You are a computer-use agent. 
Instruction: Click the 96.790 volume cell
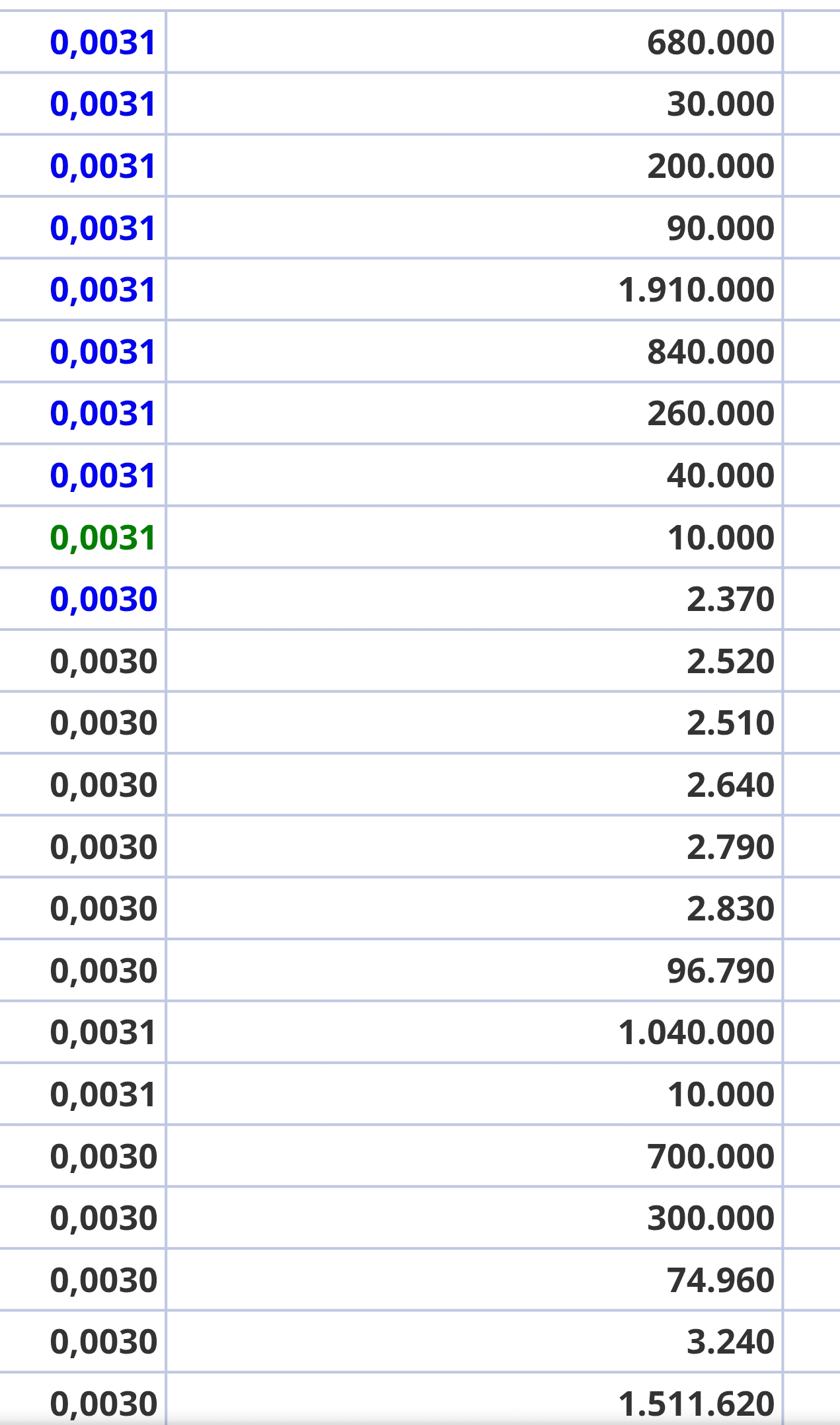pos(720,971)
